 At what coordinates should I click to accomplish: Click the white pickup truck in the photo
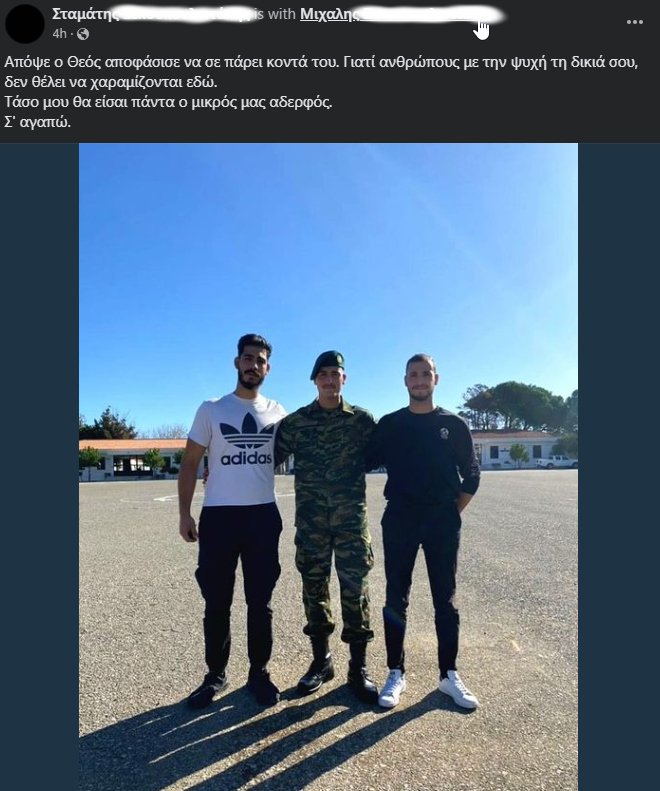[x=557, y=462]
